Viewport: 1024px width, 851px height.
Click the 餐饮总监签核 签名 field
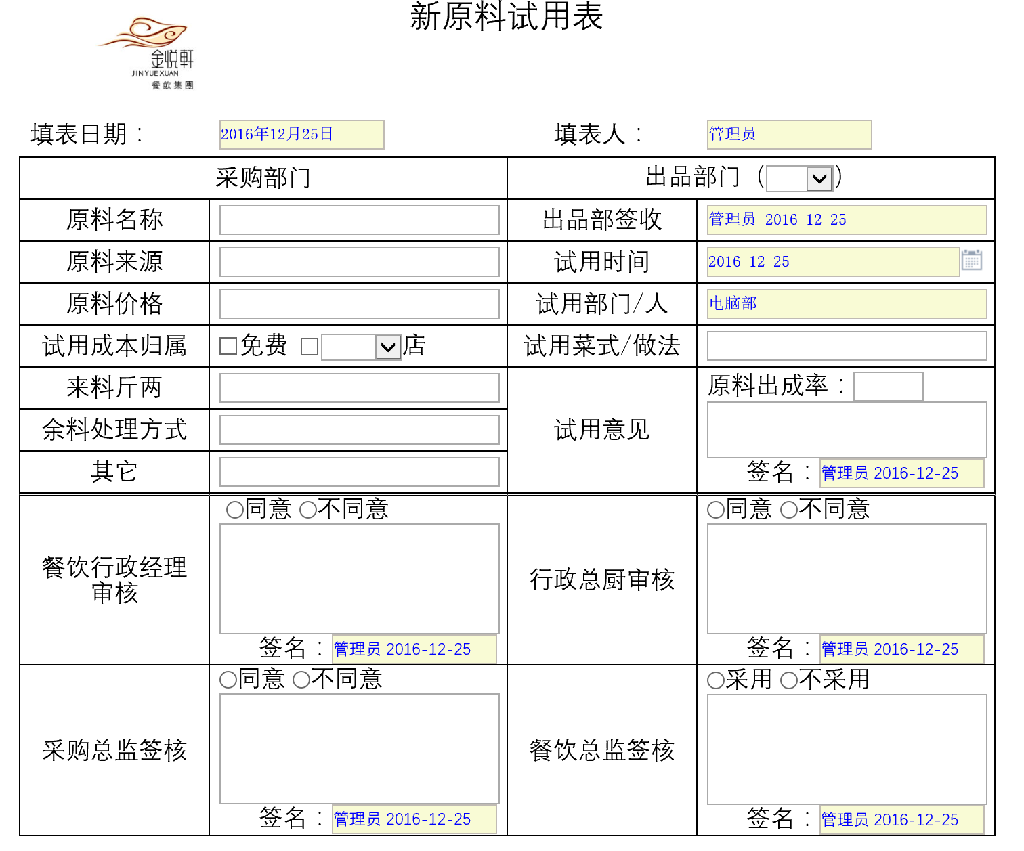pos(902,820)
